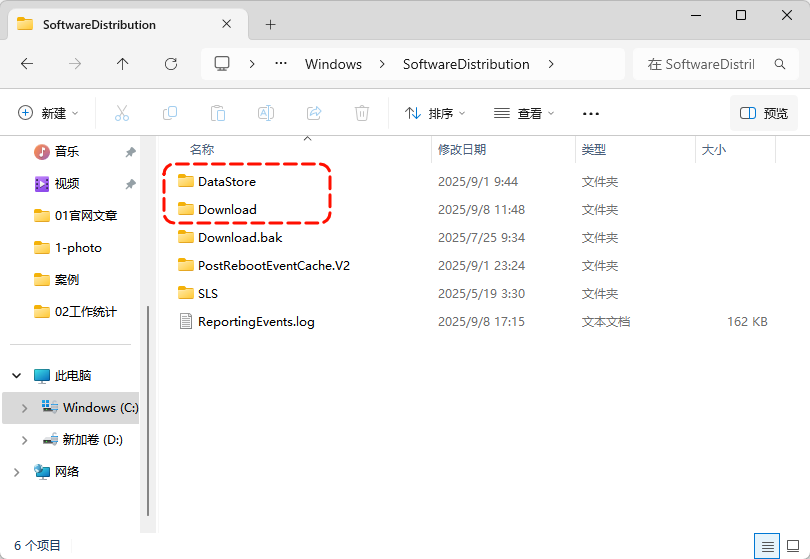Click the Rename toolbar icon
810x559 pixels.
(266, 113)
